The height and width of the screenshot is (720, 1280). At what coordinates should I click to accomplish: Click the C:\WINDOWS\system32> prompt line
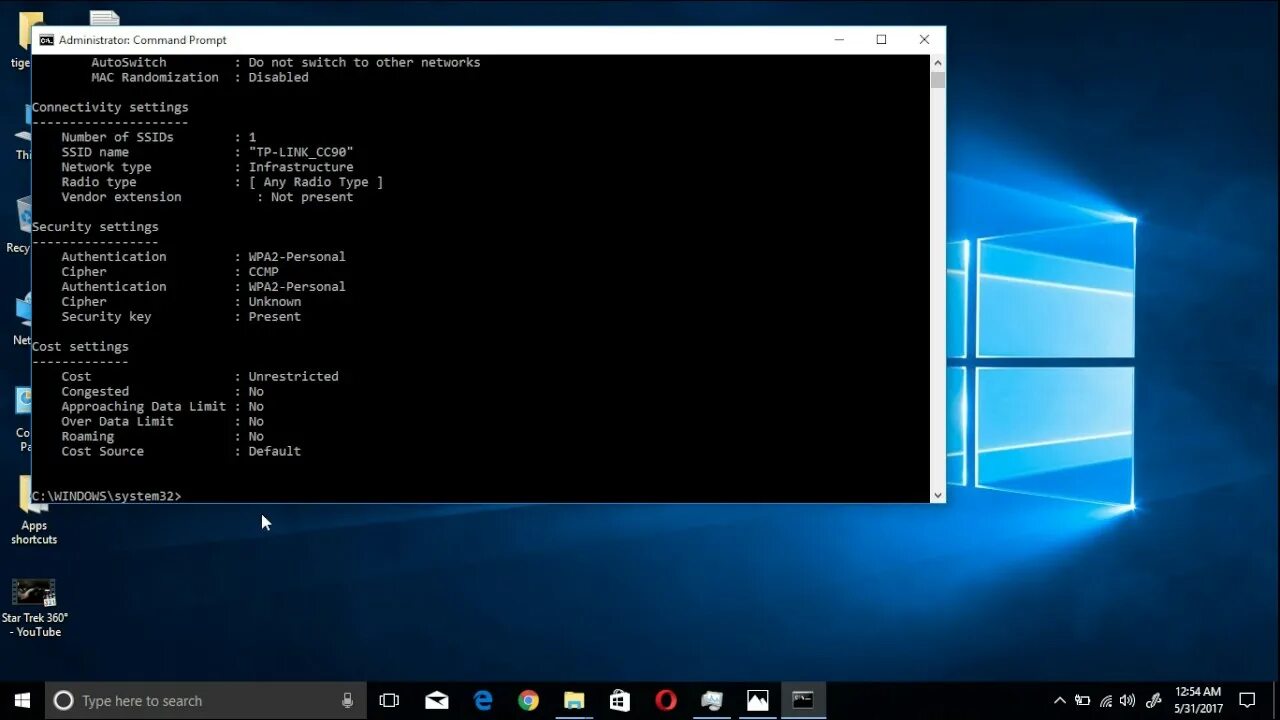[x=107, y=496]
